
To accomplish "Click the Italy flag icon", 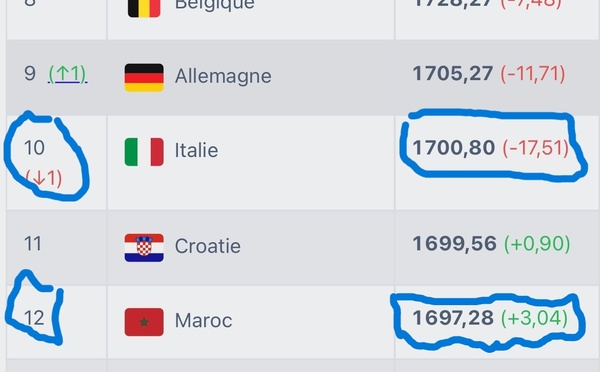I will [x=144, y=152].
